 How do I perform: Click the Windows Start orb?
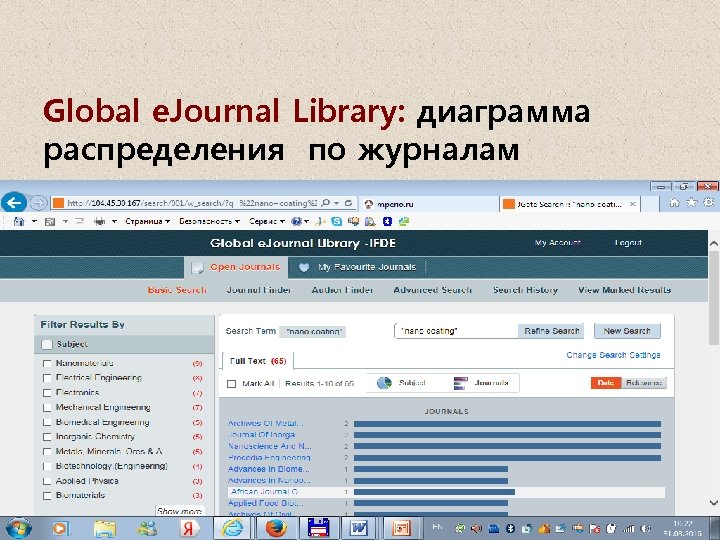tap(18, 528)
